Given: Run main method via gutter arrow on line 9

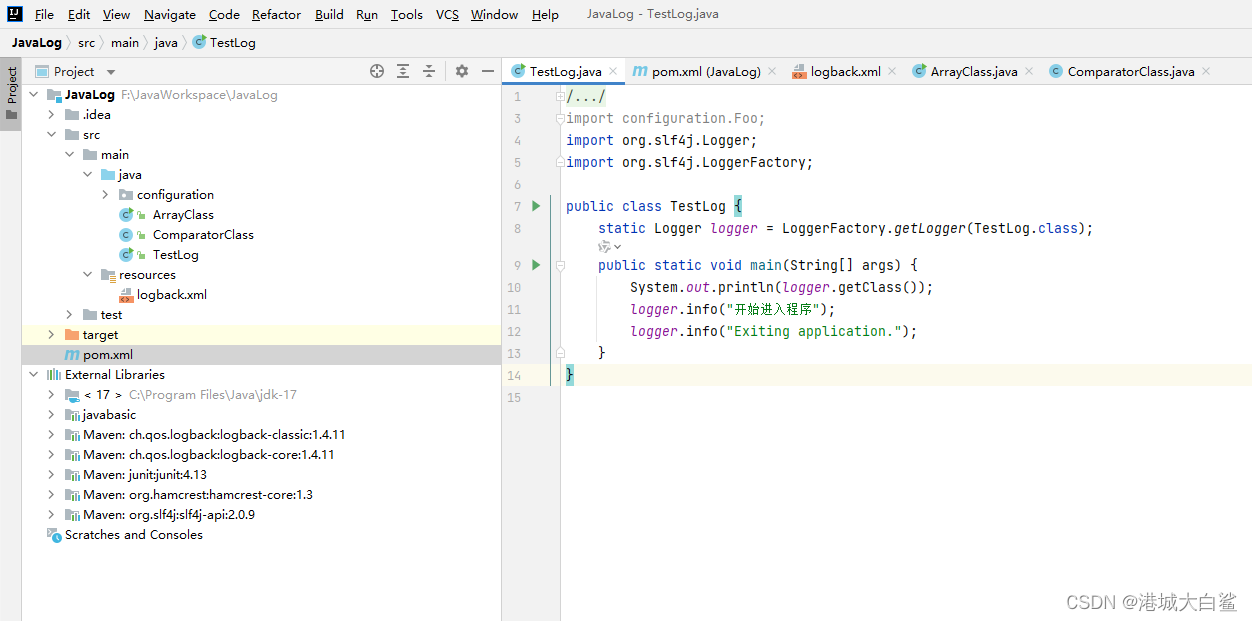Looking at the screenshot, I should coord(536,265).
